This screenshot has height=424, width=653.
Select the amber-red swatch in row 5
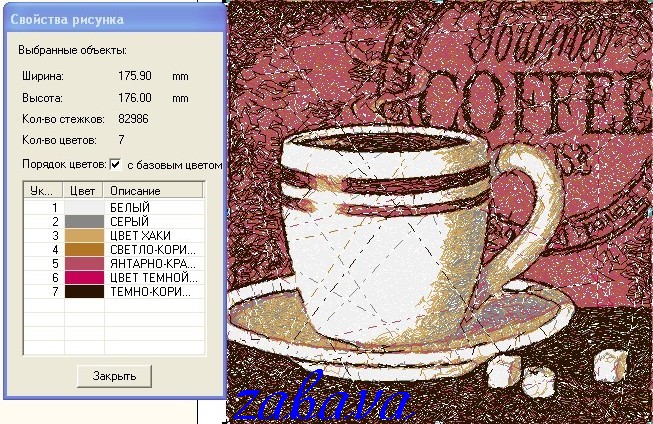click(84, 263)
